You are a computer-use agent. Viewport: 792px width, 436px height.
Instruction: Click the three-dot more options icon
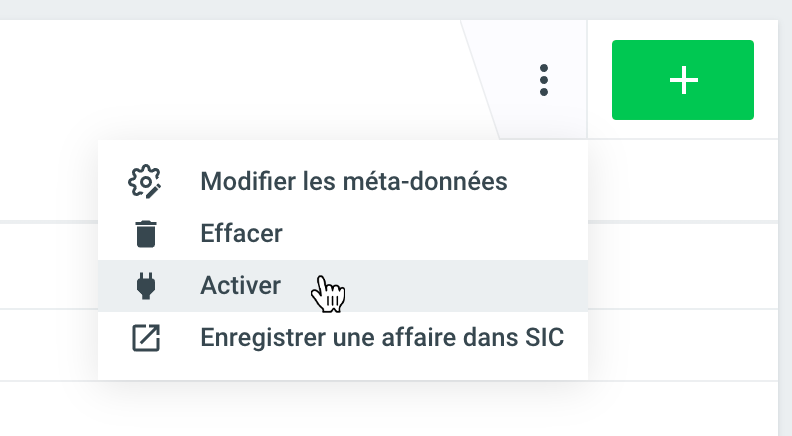point(543,80)
